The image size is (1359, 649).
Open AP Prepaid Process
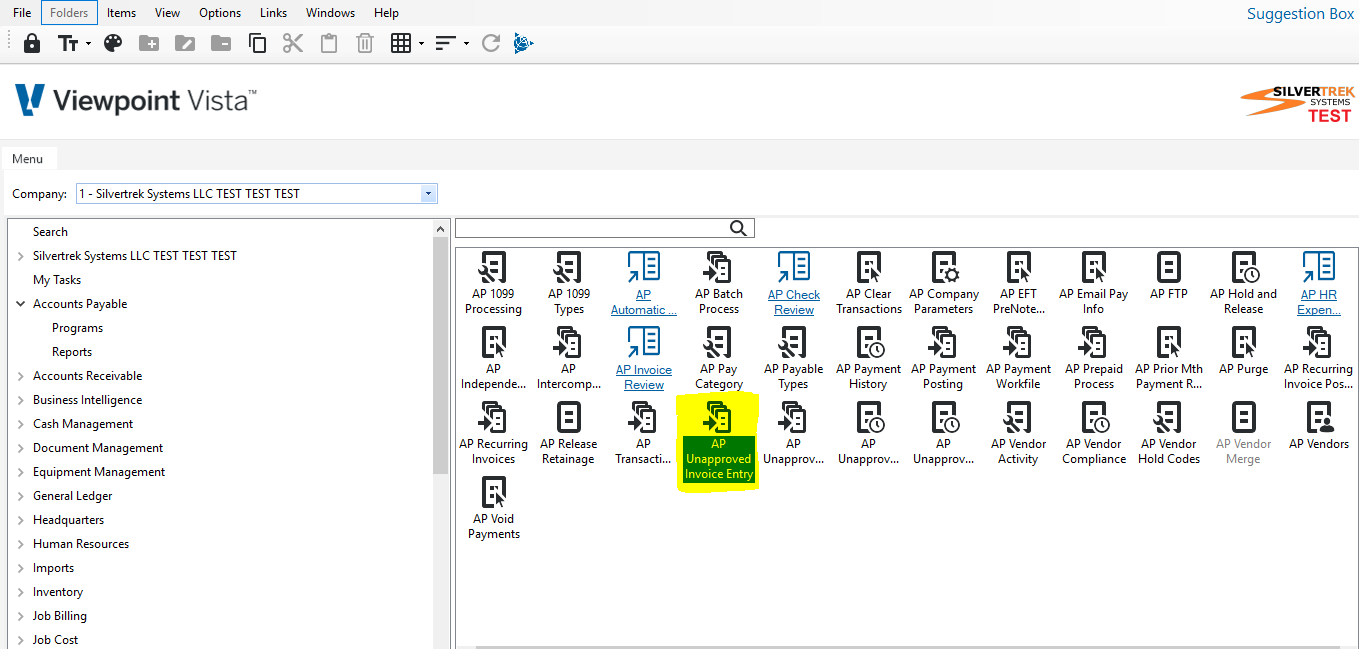tap(1094, 358)
